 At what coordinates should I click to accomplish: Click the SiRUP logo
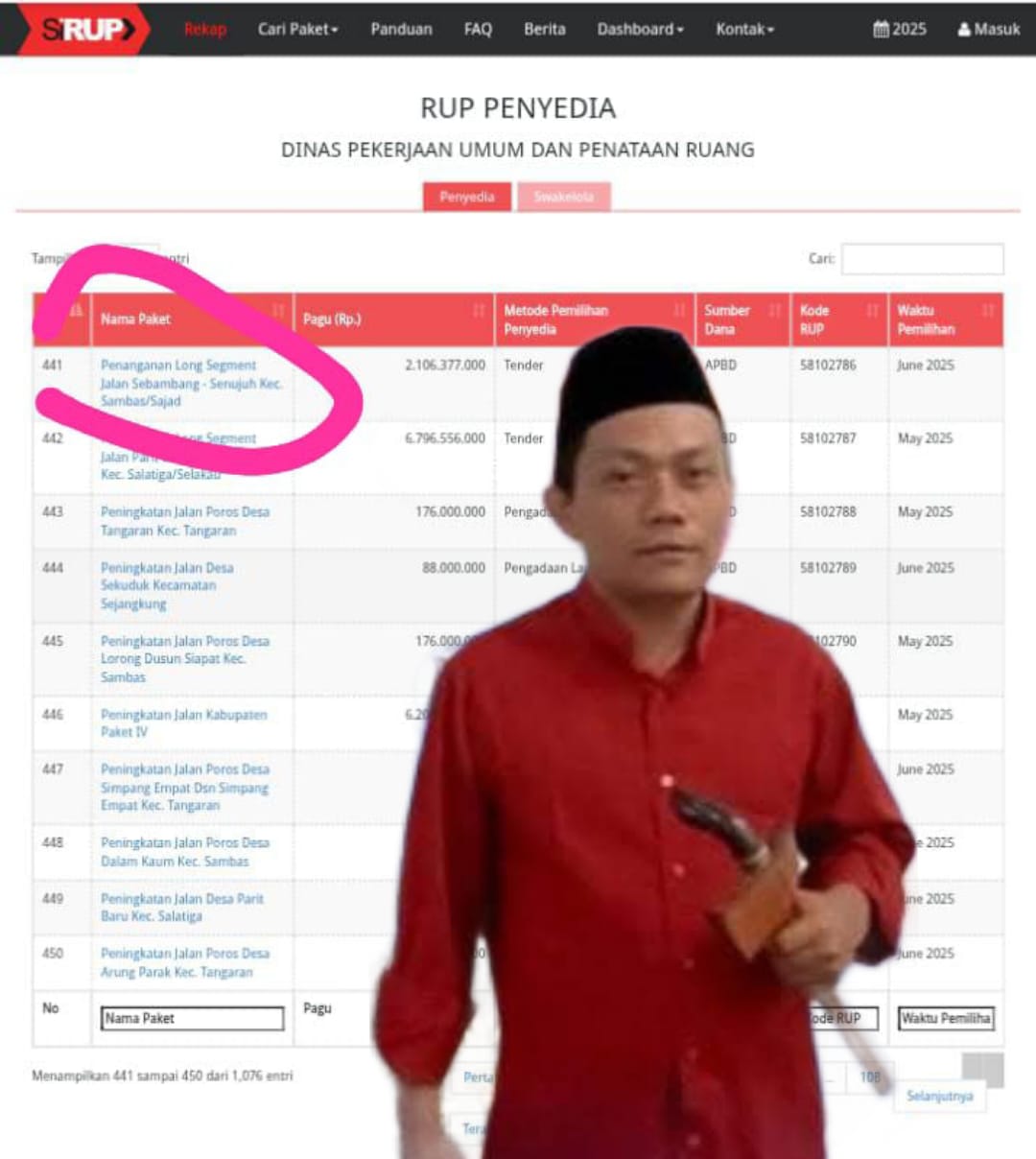[x=84, y=29]
